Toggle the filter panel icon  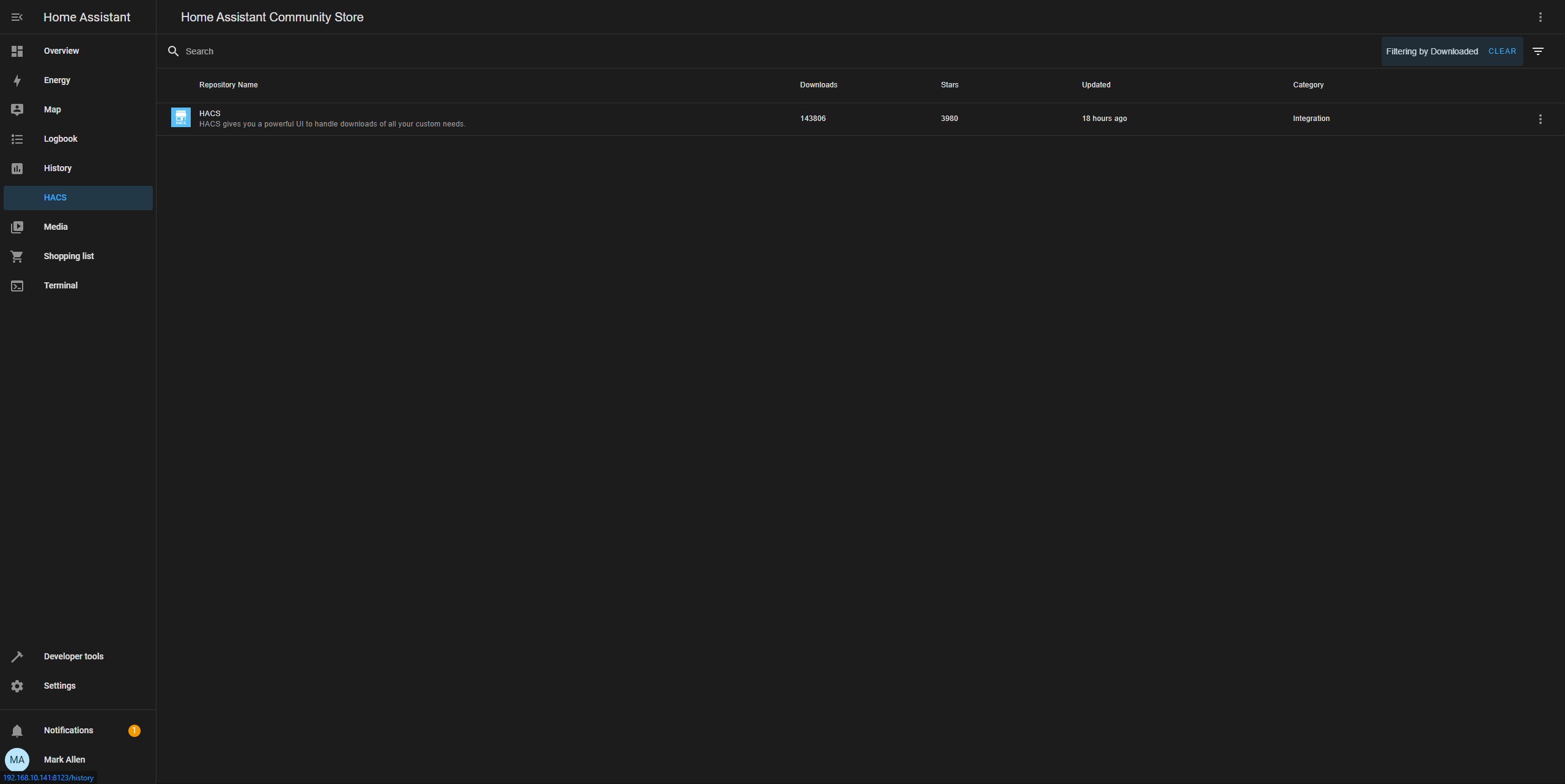[x=1538, y=51]
